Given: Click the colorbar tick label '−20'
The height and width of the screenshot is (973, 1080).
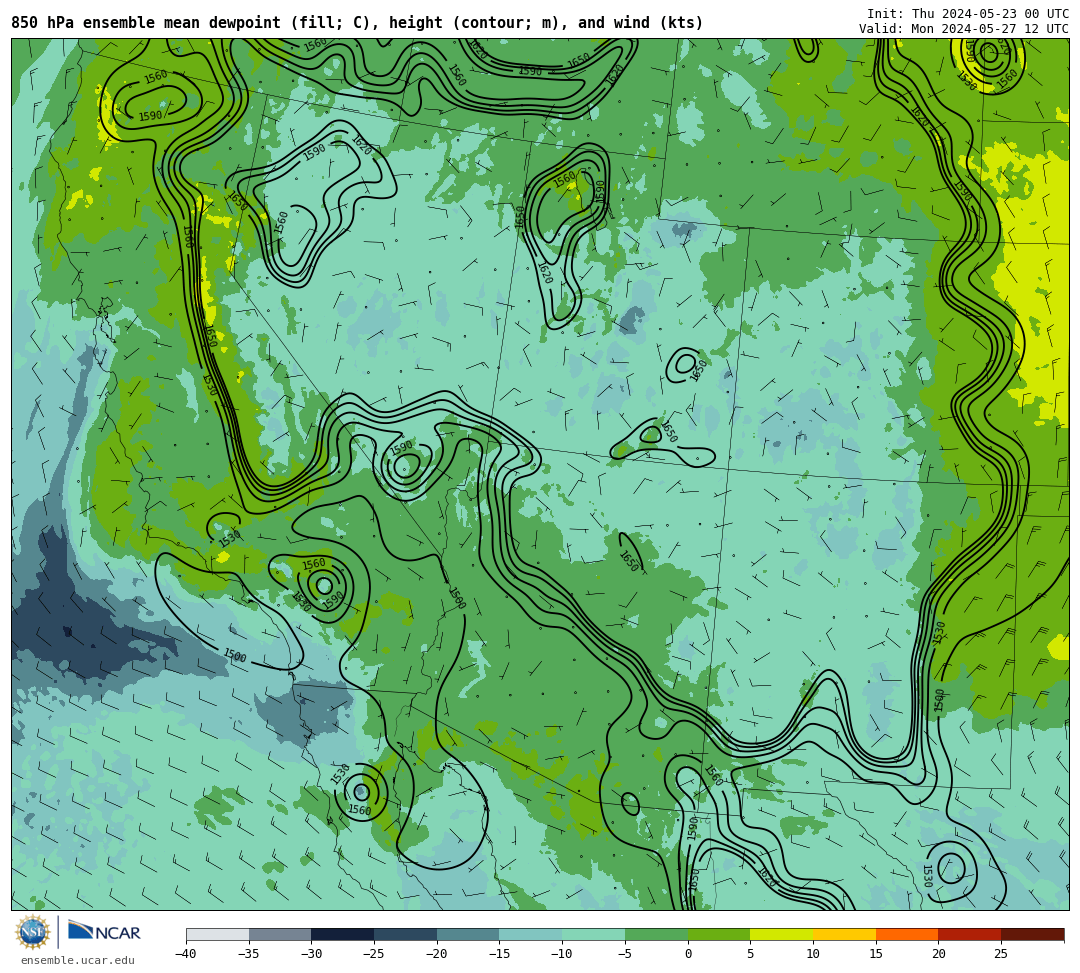Looking at the screenshot, I should (x=437, y=954).
